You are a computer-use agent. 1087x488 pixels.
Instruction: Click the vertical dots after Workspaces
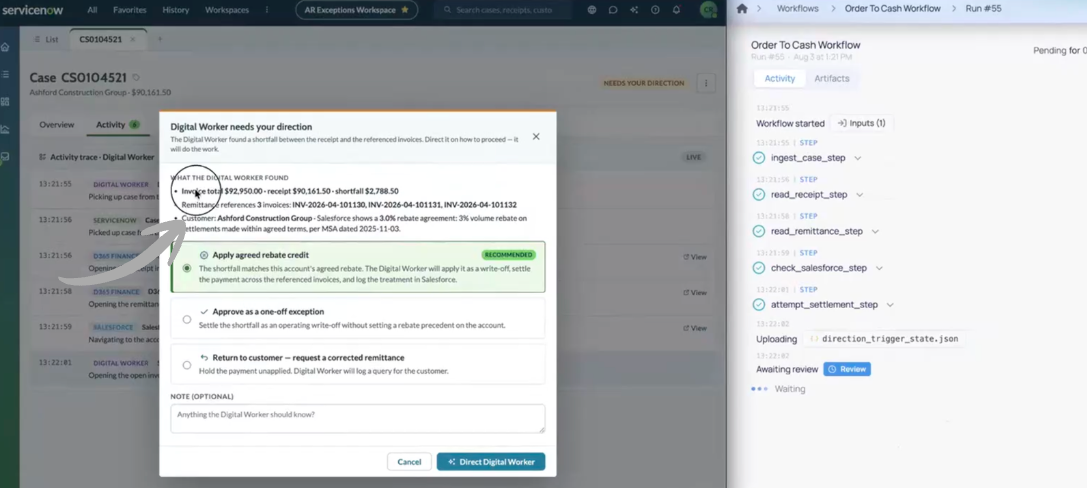(x=268, y=10)
